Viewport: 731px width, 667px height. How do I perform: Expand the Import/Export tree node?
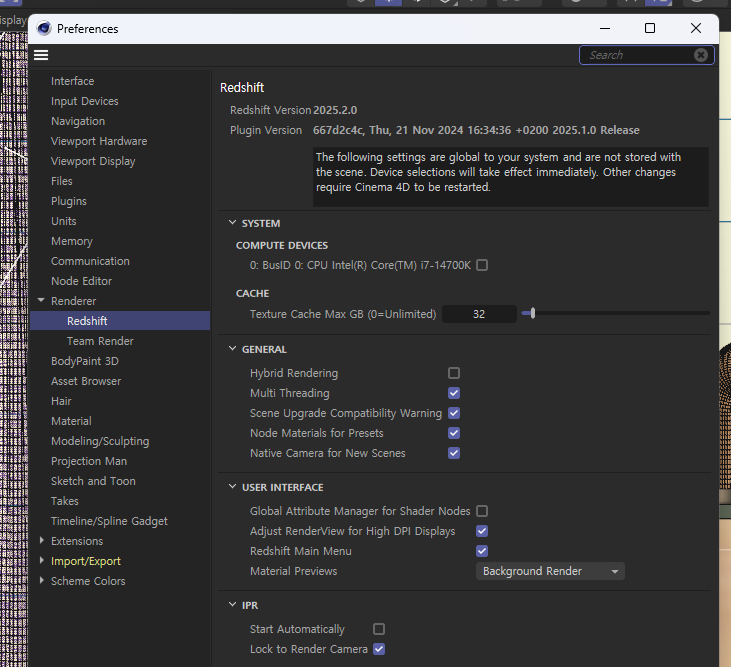[41, 561]
